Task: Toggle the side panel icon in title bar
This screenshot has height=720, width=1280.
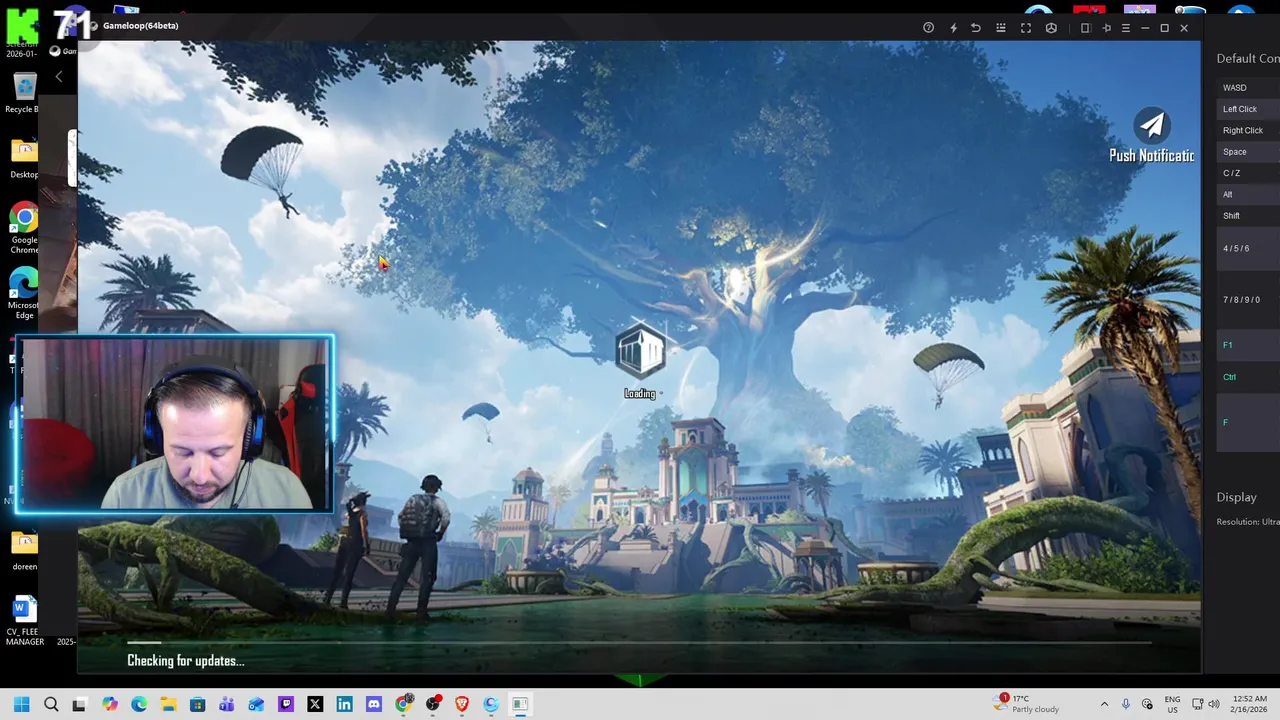Action: pyautogui.click(x=1085, y=28)
